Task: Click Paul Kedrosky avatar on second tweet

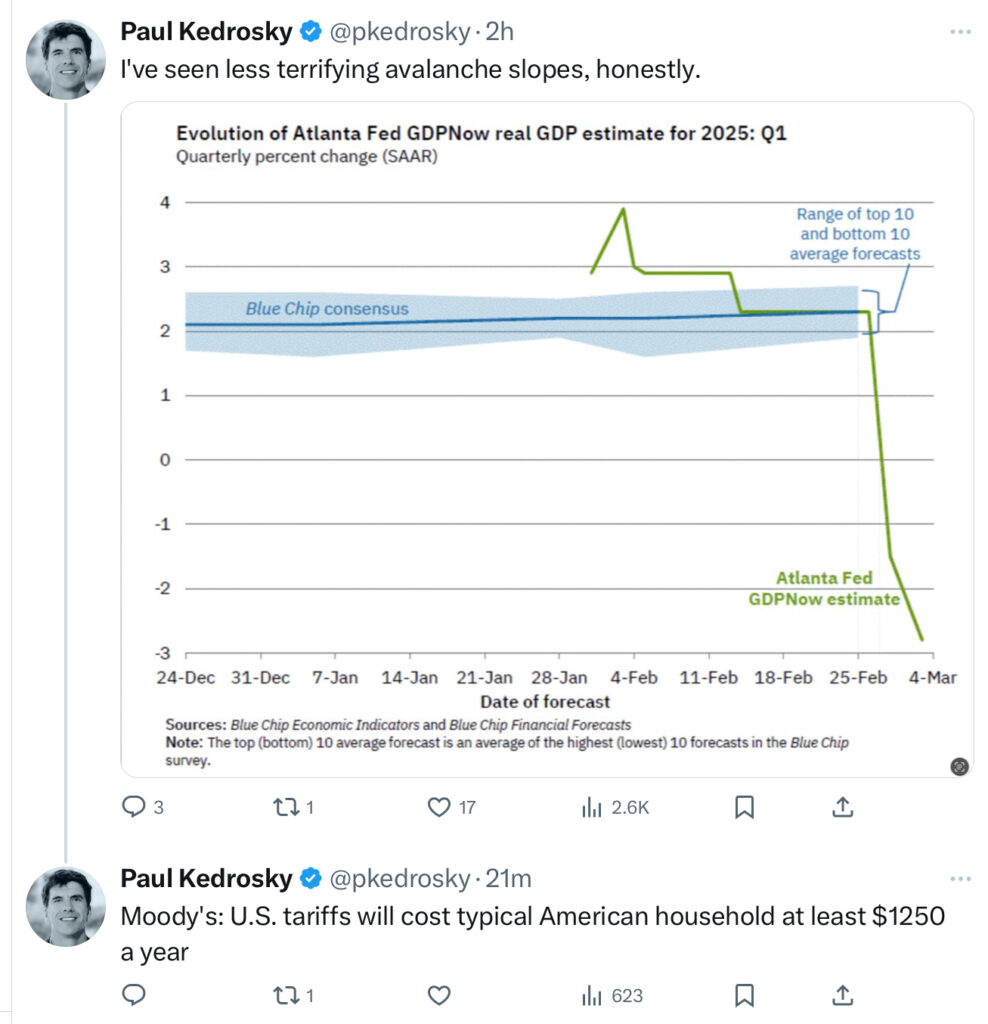Action: coord(66,905)
